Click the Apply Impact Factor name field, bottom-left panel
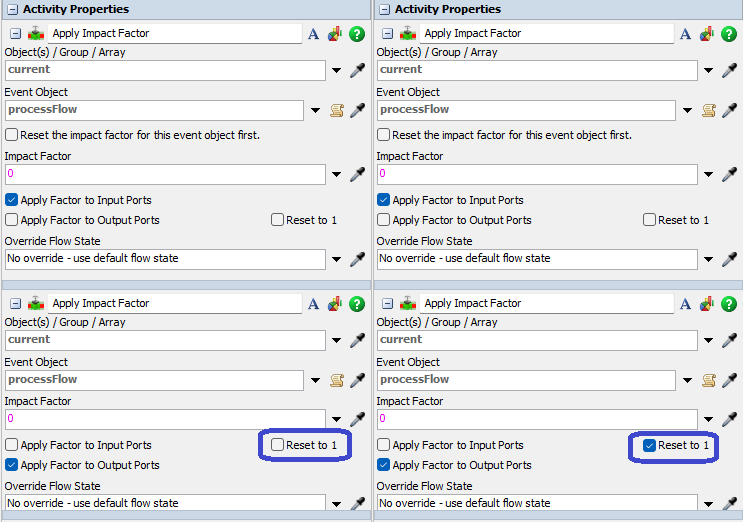This screenshot has height=522, width=743. point(174,304)
